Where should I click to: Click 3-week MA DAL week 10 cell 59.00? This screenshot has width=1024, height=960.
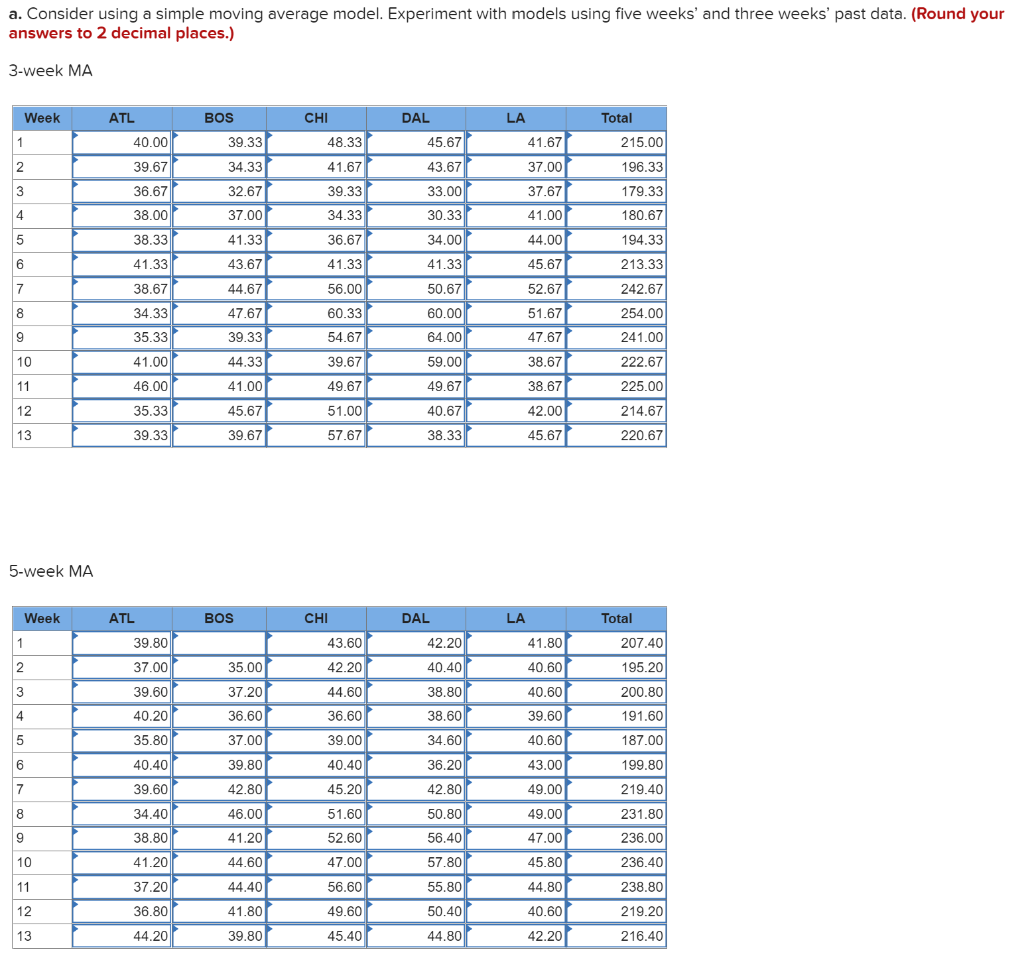(x=417, y=362)
